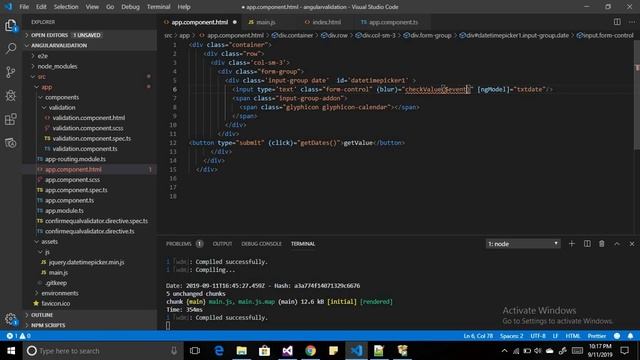Split the editor to the right
This screenshot has height=360, width=640.
pos(617,22)
